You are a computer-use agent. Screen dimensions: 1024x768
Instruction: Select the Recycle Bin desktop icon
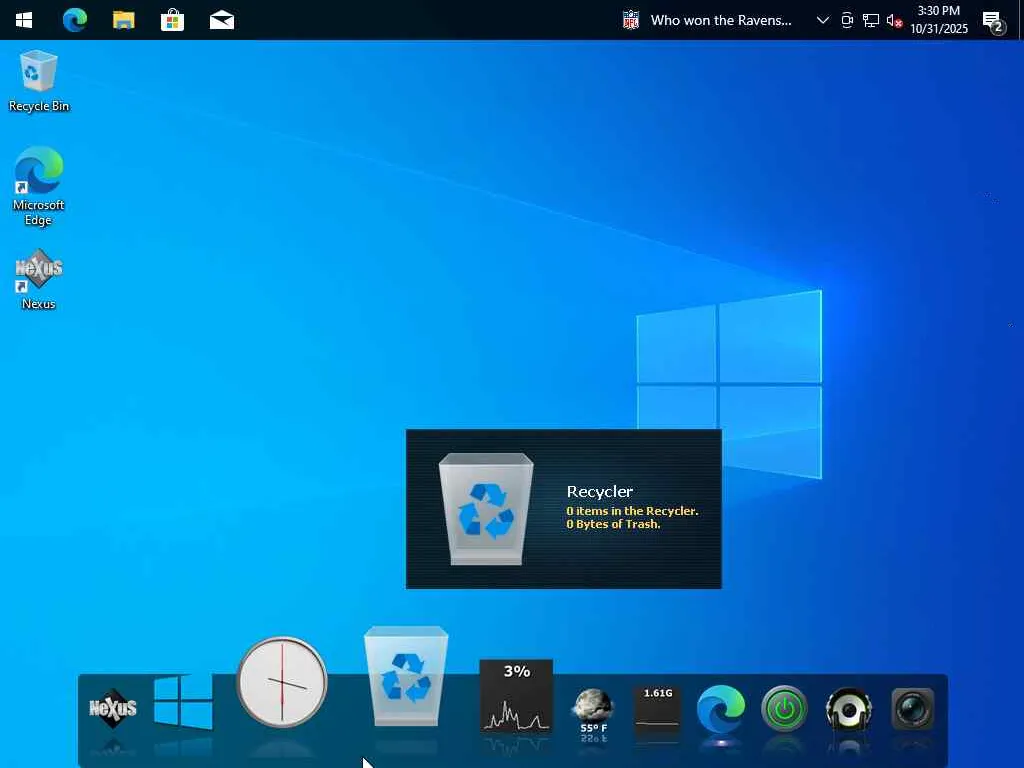tap(39, 81)
